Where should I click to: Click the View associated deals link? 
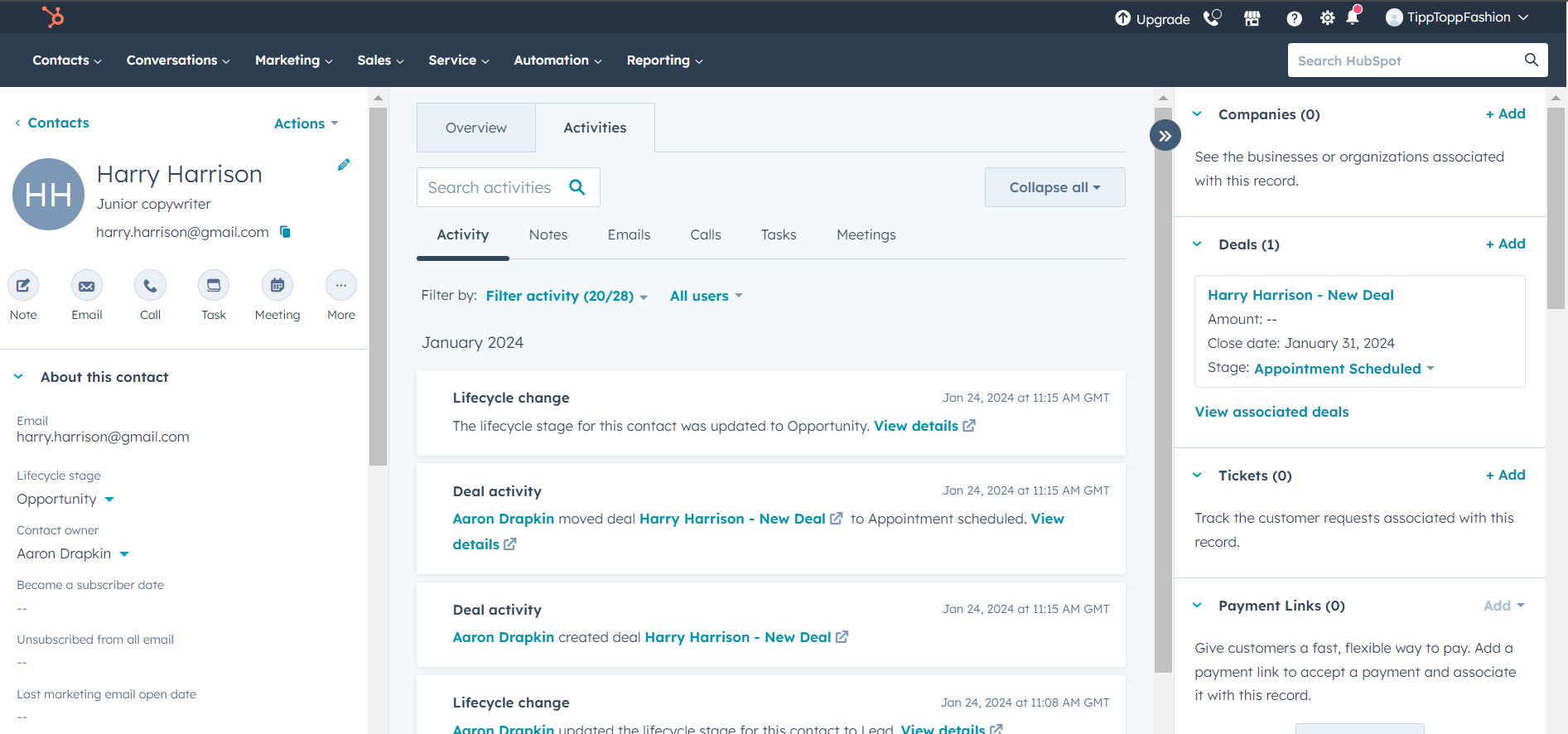click(x=1271, y=412)
